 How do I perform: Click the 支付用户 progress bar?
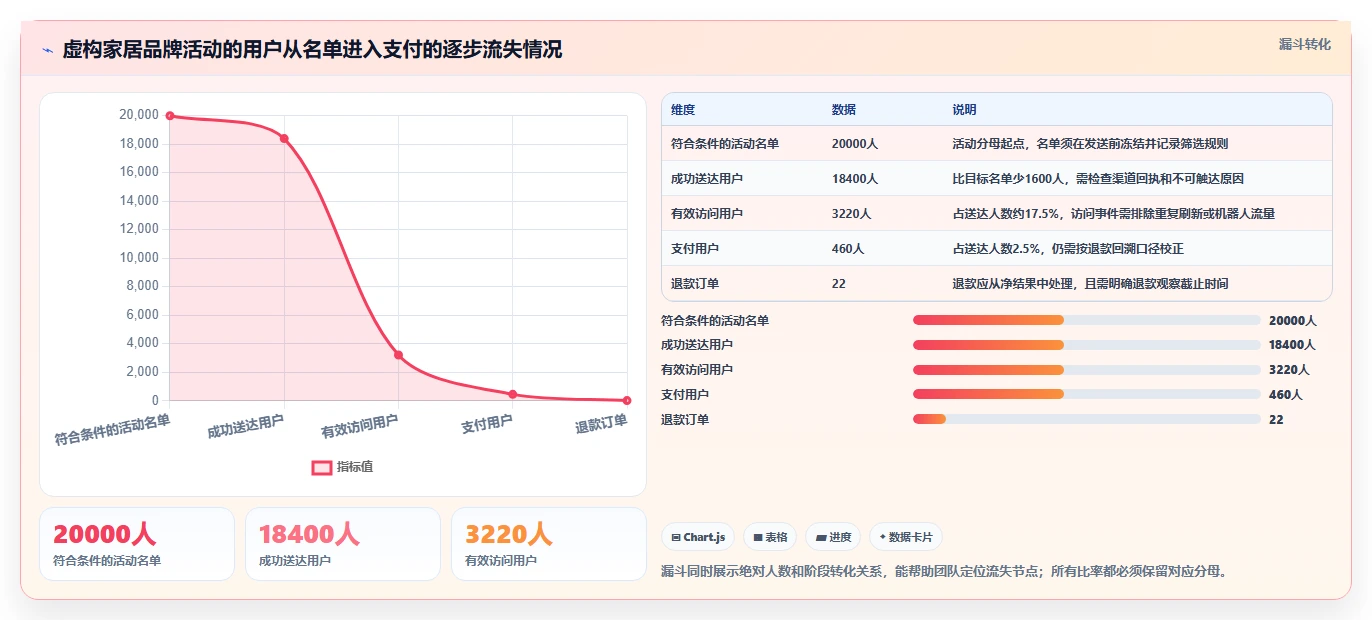point(1086,394)
